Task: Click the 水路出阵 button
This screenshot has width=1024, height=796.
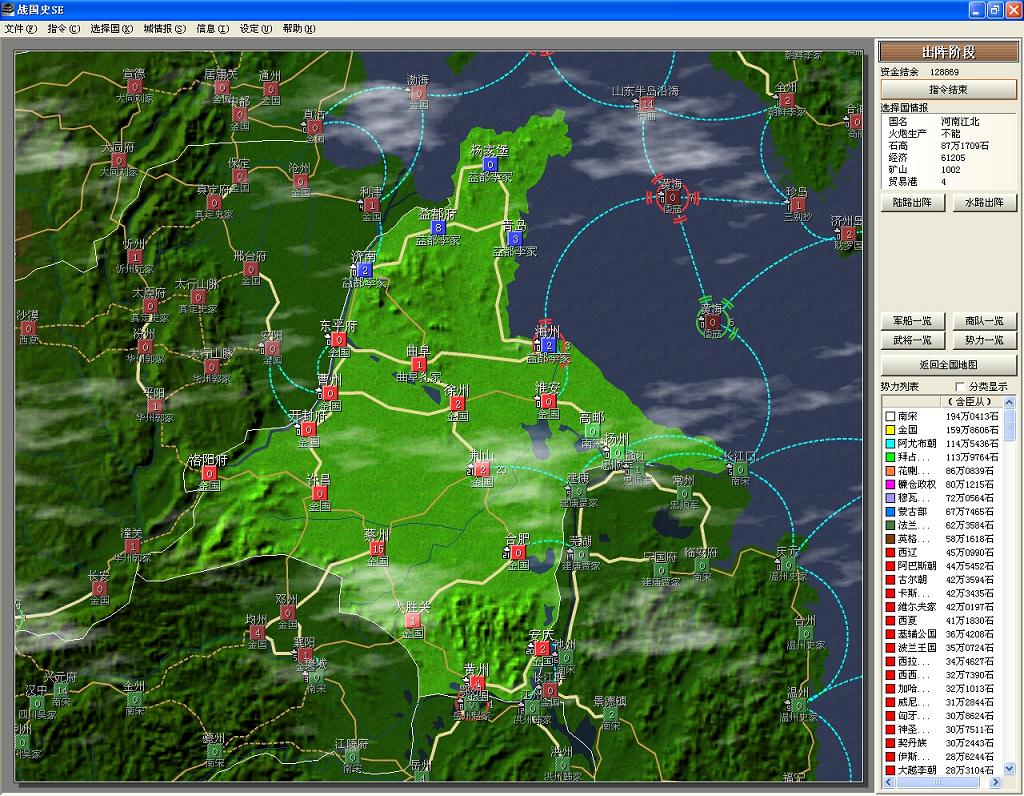Action: 984,203
